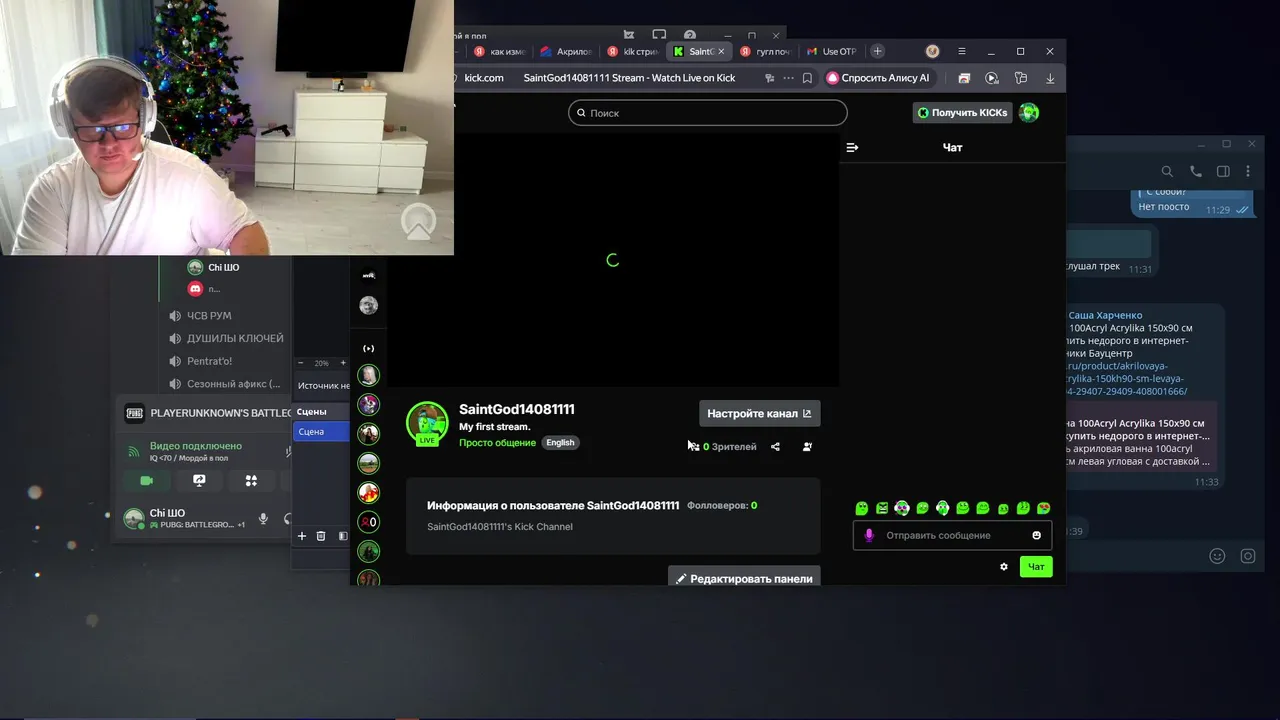Viewport: 1280px width, 720px height.
Task: Open address bar three-dots menu
Action: pos(789,78)
